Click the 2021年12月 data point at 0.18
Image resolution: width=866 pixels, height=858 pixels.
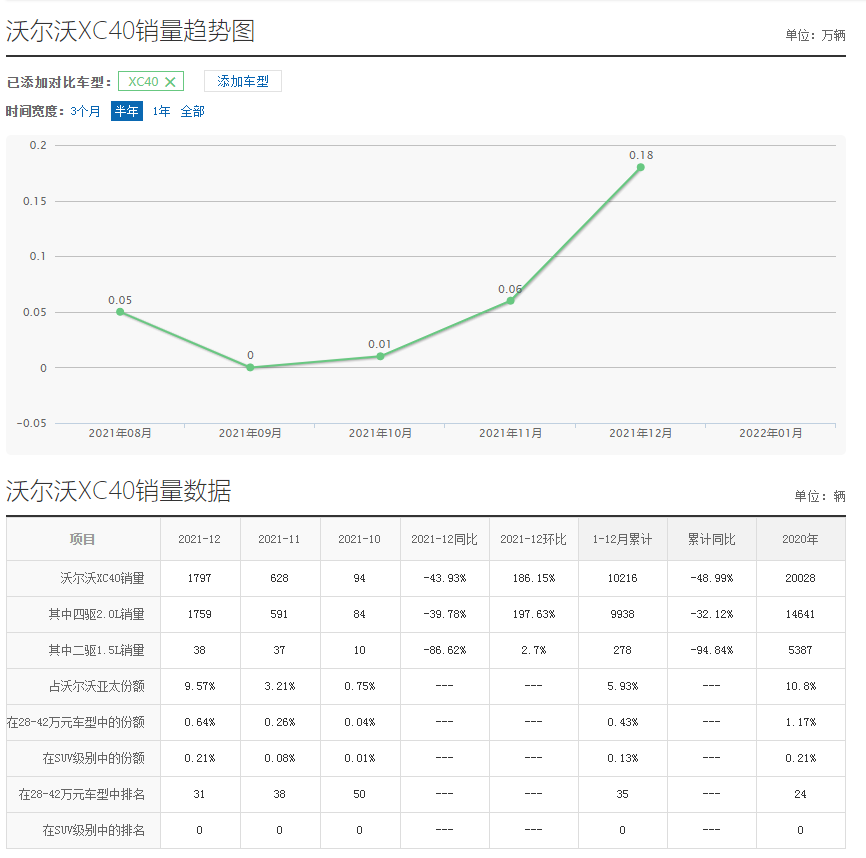pyautogui.click(x=640, y=167)
